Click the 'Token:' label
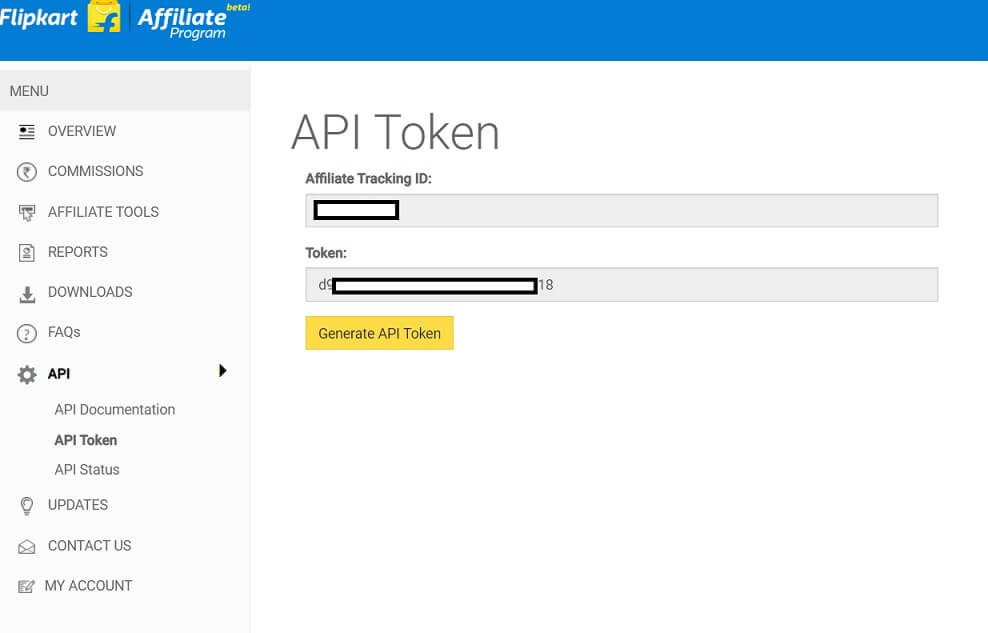988x633 pixels. coord(326,253)
